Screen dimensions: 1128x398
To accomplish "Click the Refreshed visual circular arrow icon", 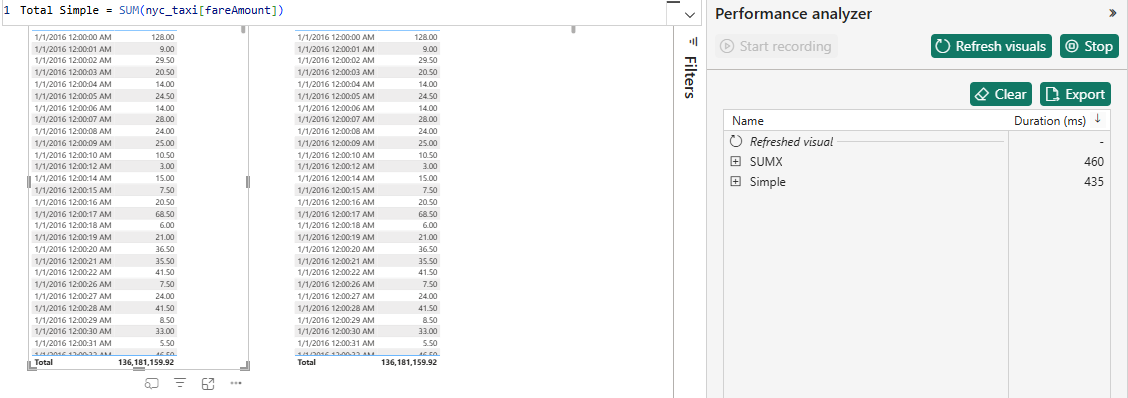I will (x=736, y=142).
